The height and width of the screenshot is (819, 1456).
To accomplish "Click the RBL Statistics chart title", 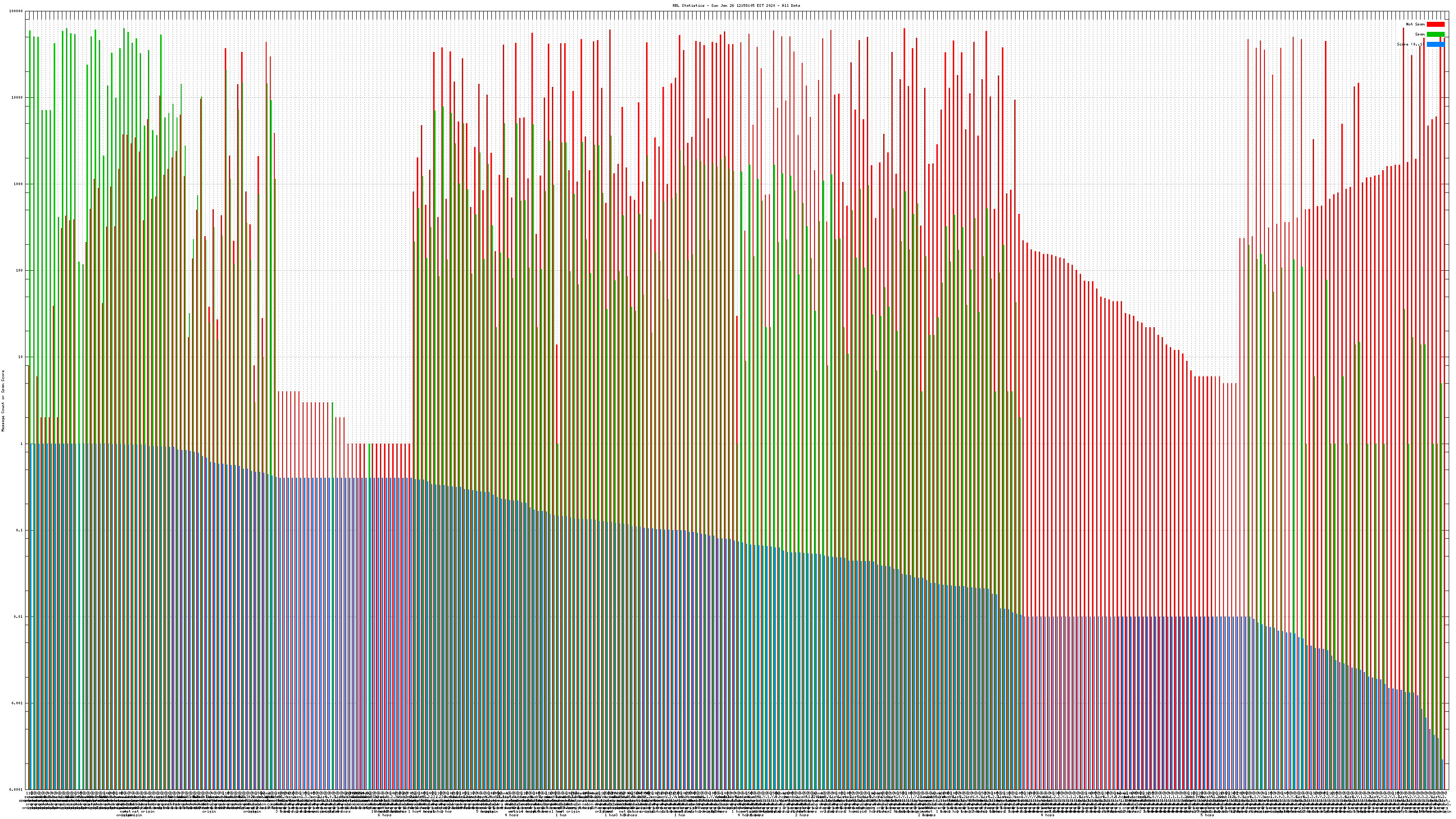I will (x=736, y=5).
